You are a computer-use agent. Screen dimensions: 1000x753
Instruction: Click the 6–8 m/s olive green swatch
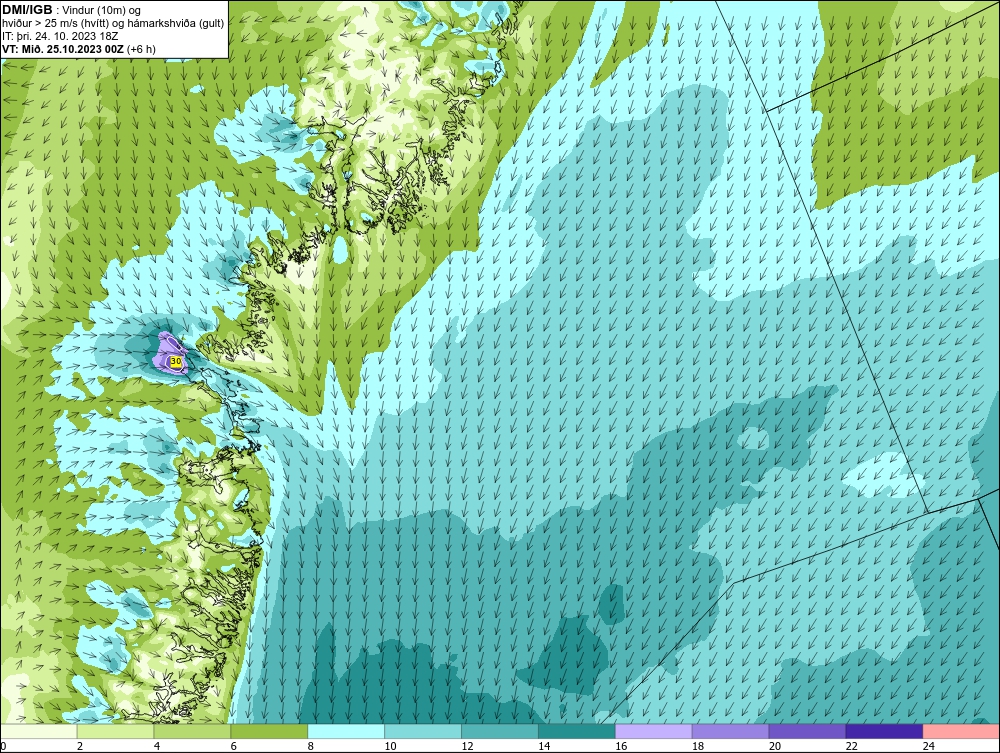tap(269, 731)
